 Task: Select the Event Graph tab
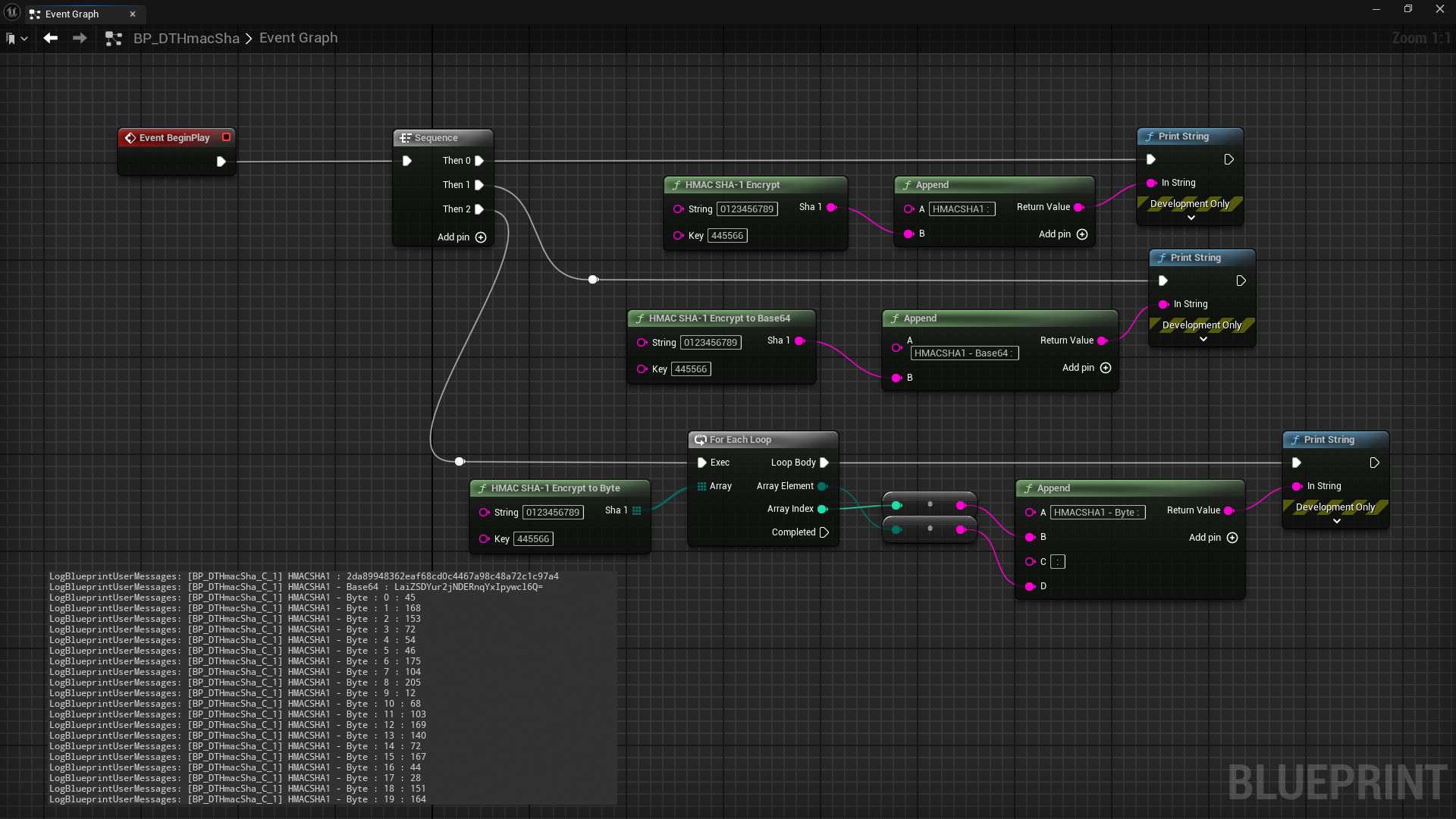[x=72, y=14]
